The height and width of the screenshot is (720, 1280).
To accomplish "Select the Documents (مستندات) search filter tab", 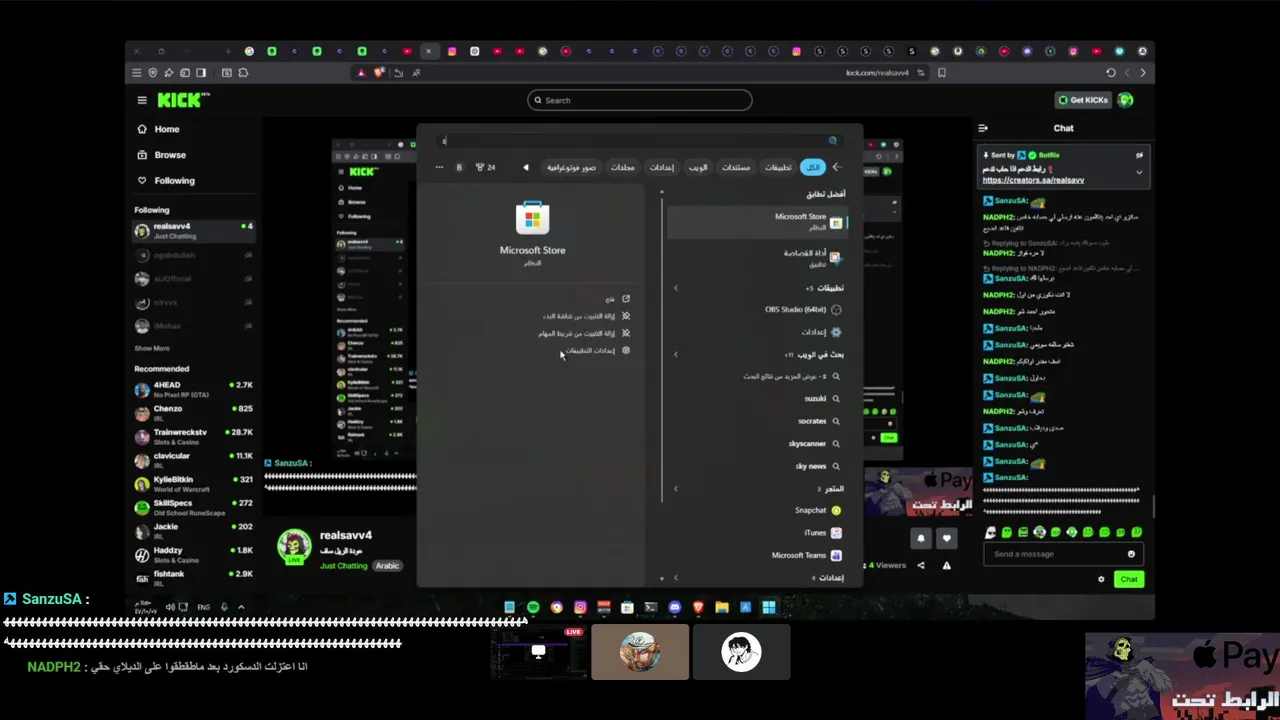I will pyautogui.click(x=736, y=167).
